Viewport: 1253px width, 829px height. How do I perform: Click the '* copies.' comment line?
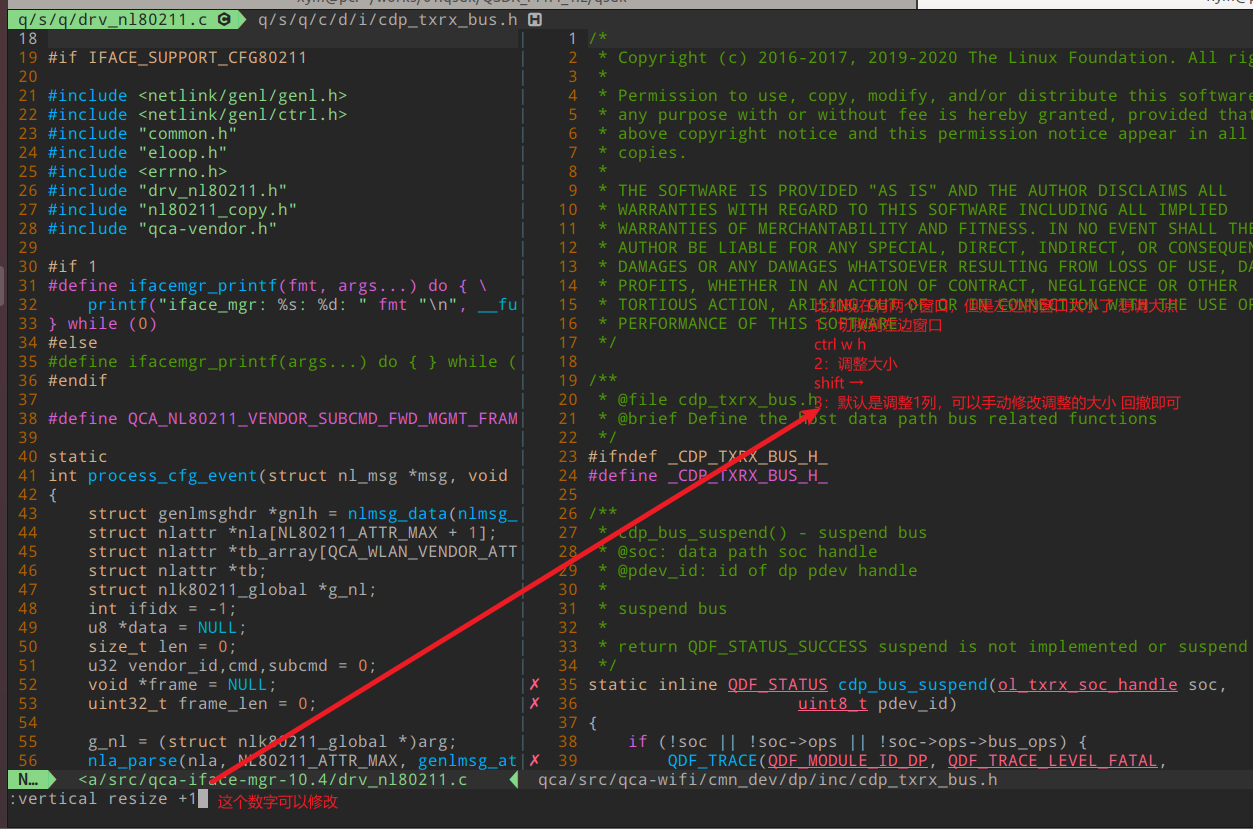642,153
